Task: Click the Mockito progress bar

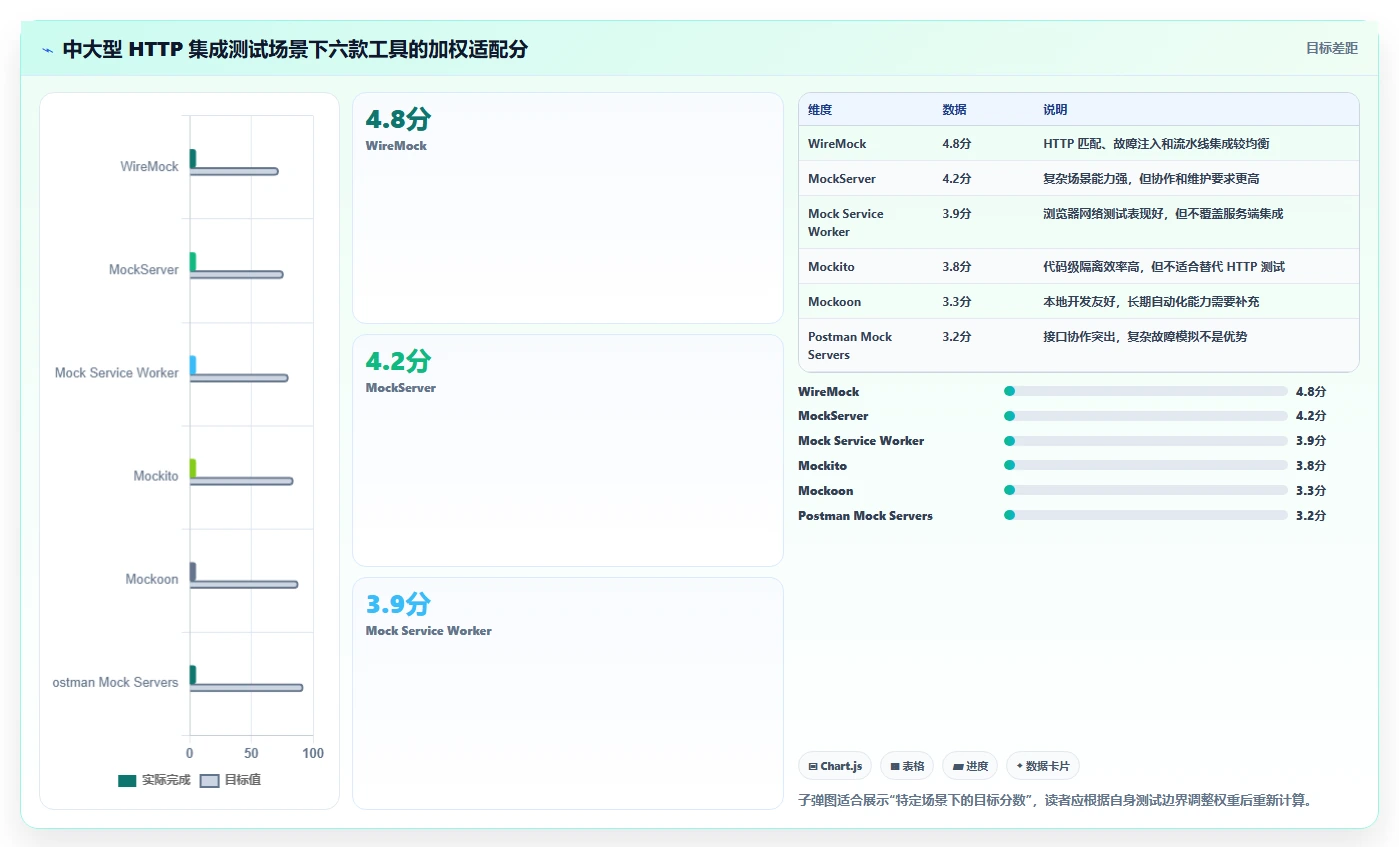Action: [1146, 465]
